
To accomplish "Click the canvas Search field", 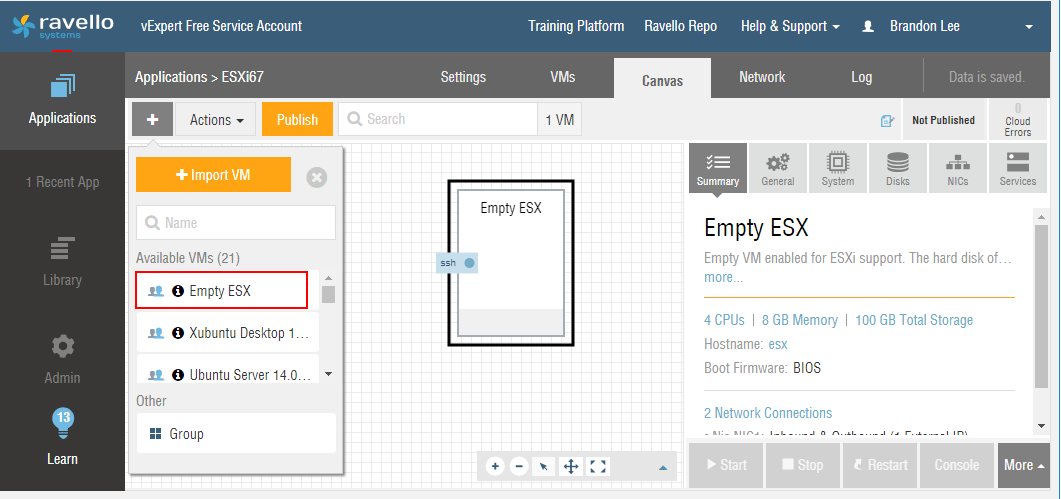I will pyautogui.click(x=438, y=119).
